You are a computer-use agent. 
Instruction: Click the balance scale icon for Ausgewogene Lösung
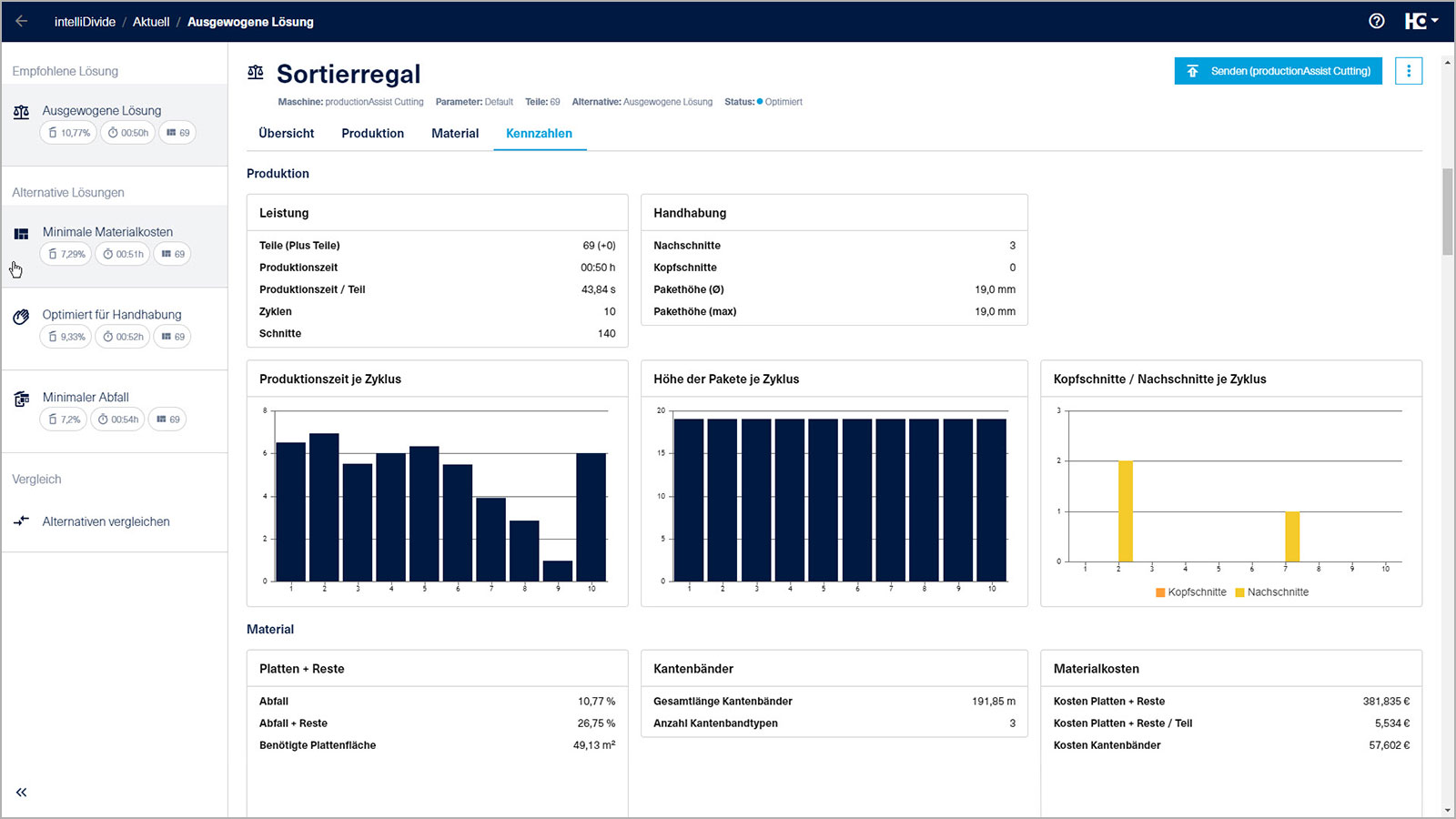[21, 112]
